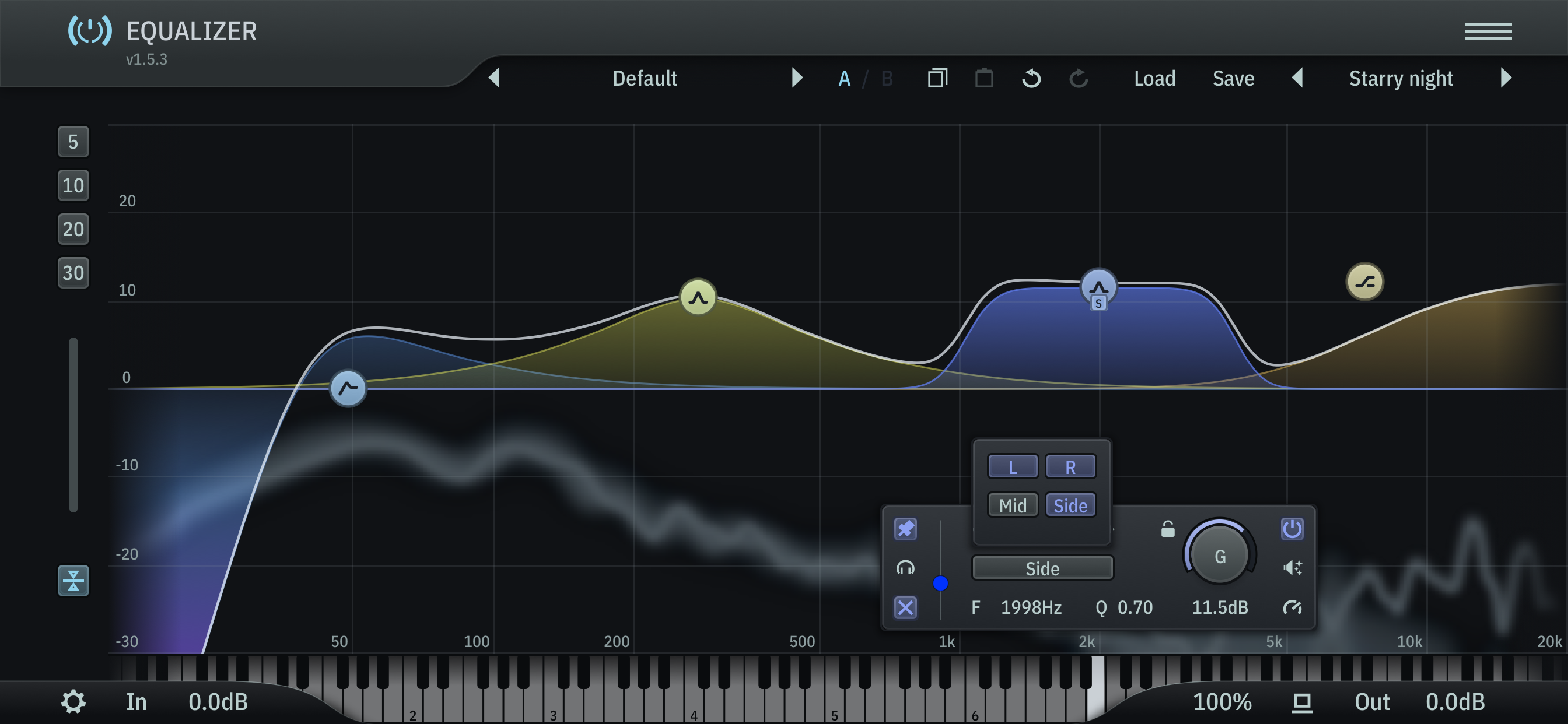The height and width of the screenshot is (724, 1568).
Task: Go to next theme after Starry night
Action: [1506, 78]
